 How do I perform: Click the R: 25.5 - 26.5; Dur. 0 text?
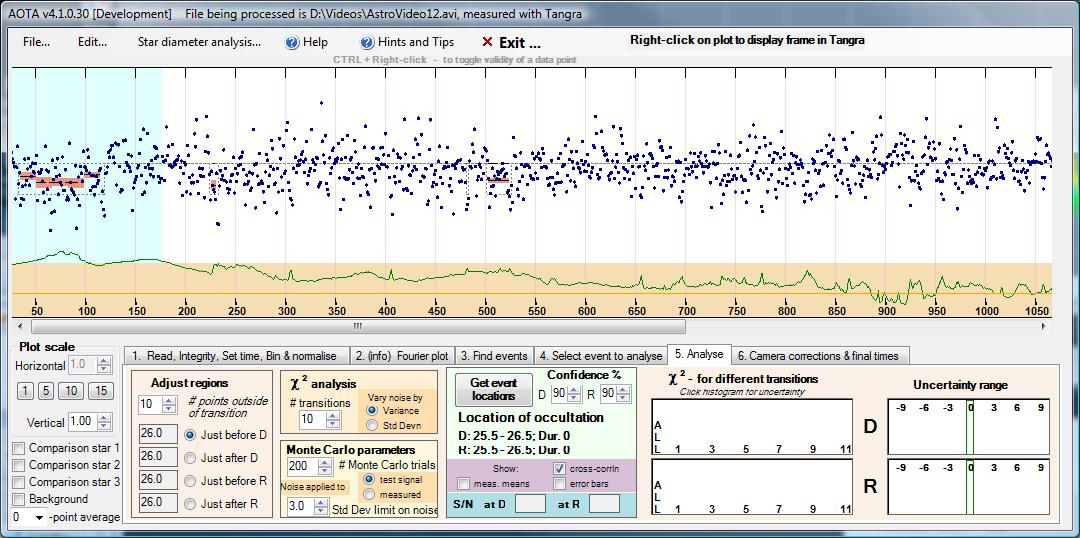(515, 451)
